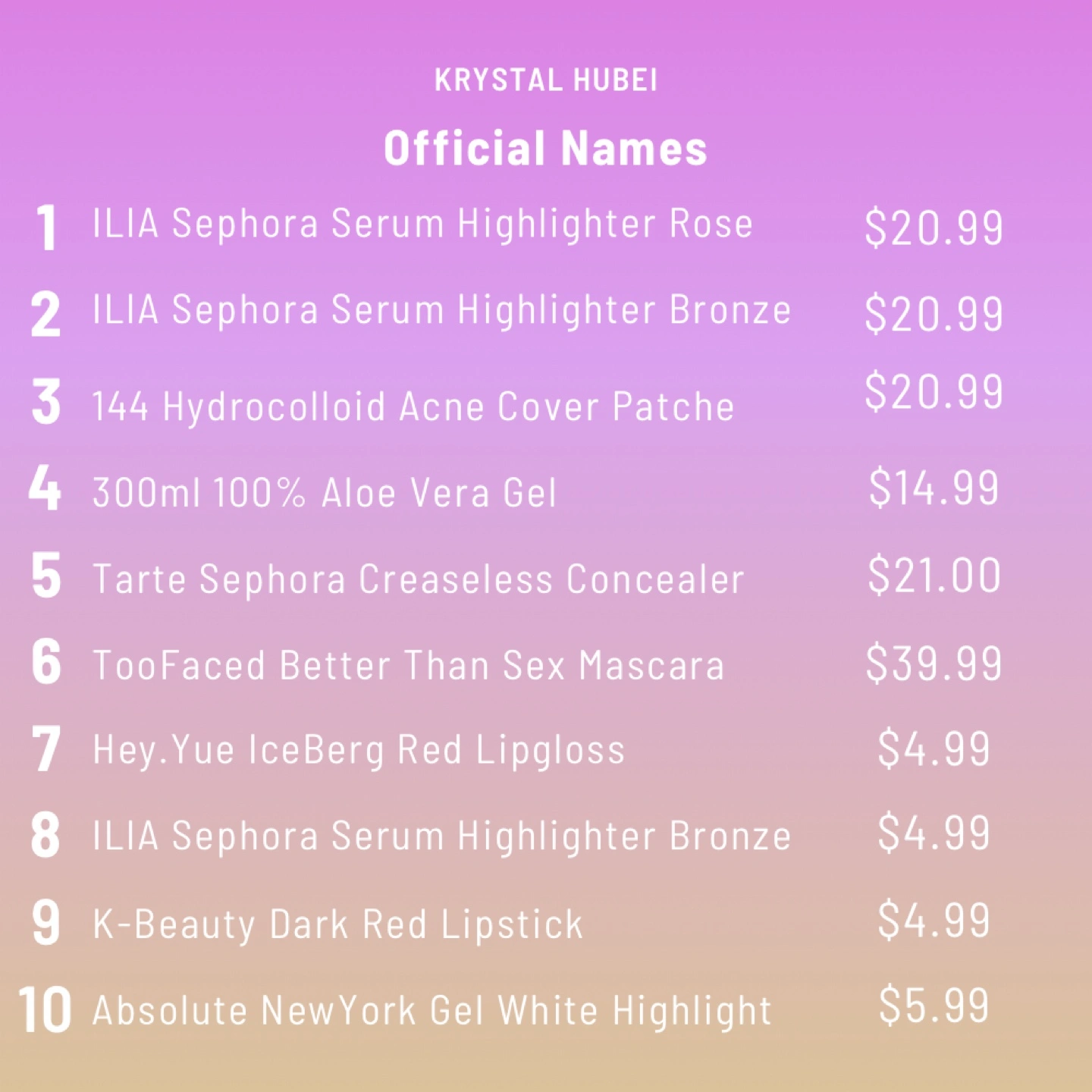Select rank number 6
Image resolution: width=1092 pixels, height=1092 pixels.
(46, 661)
